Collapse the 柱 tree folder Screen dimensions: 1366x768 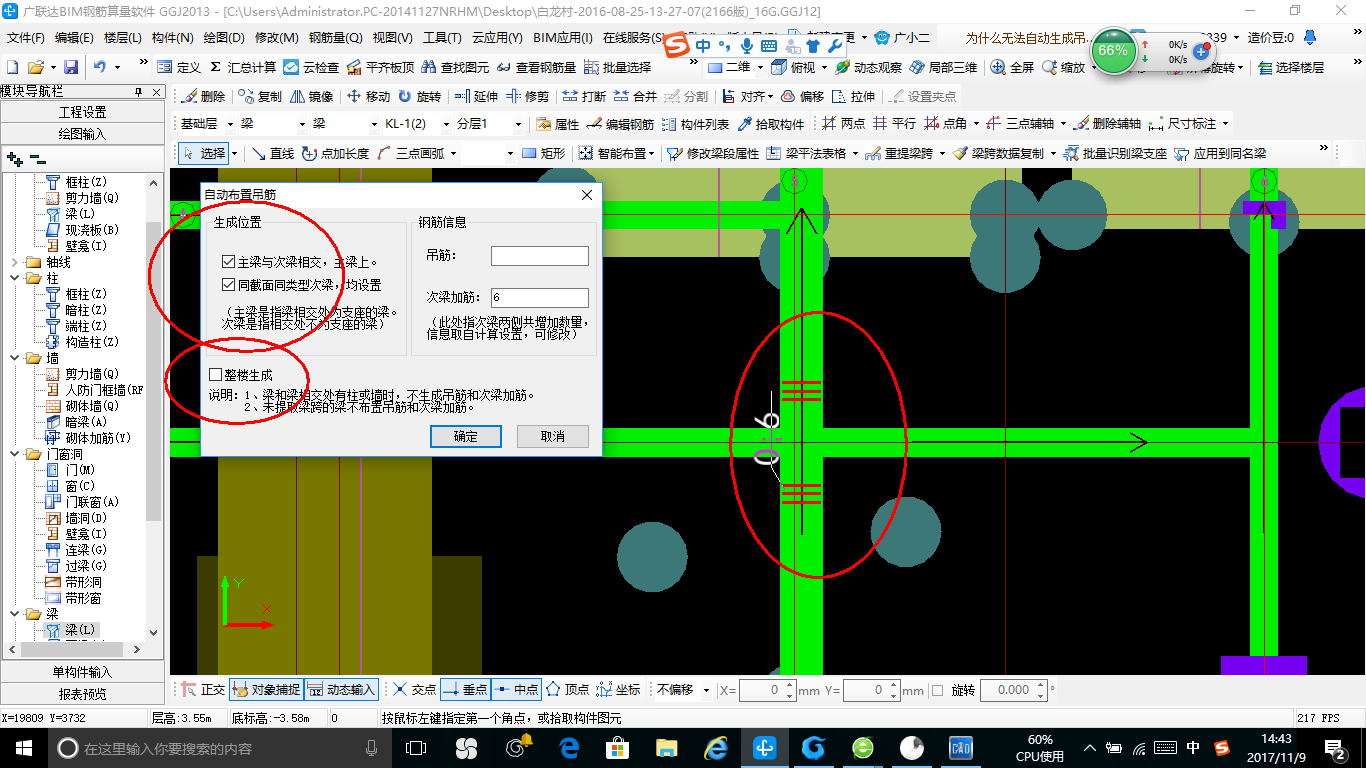(14, 278)
